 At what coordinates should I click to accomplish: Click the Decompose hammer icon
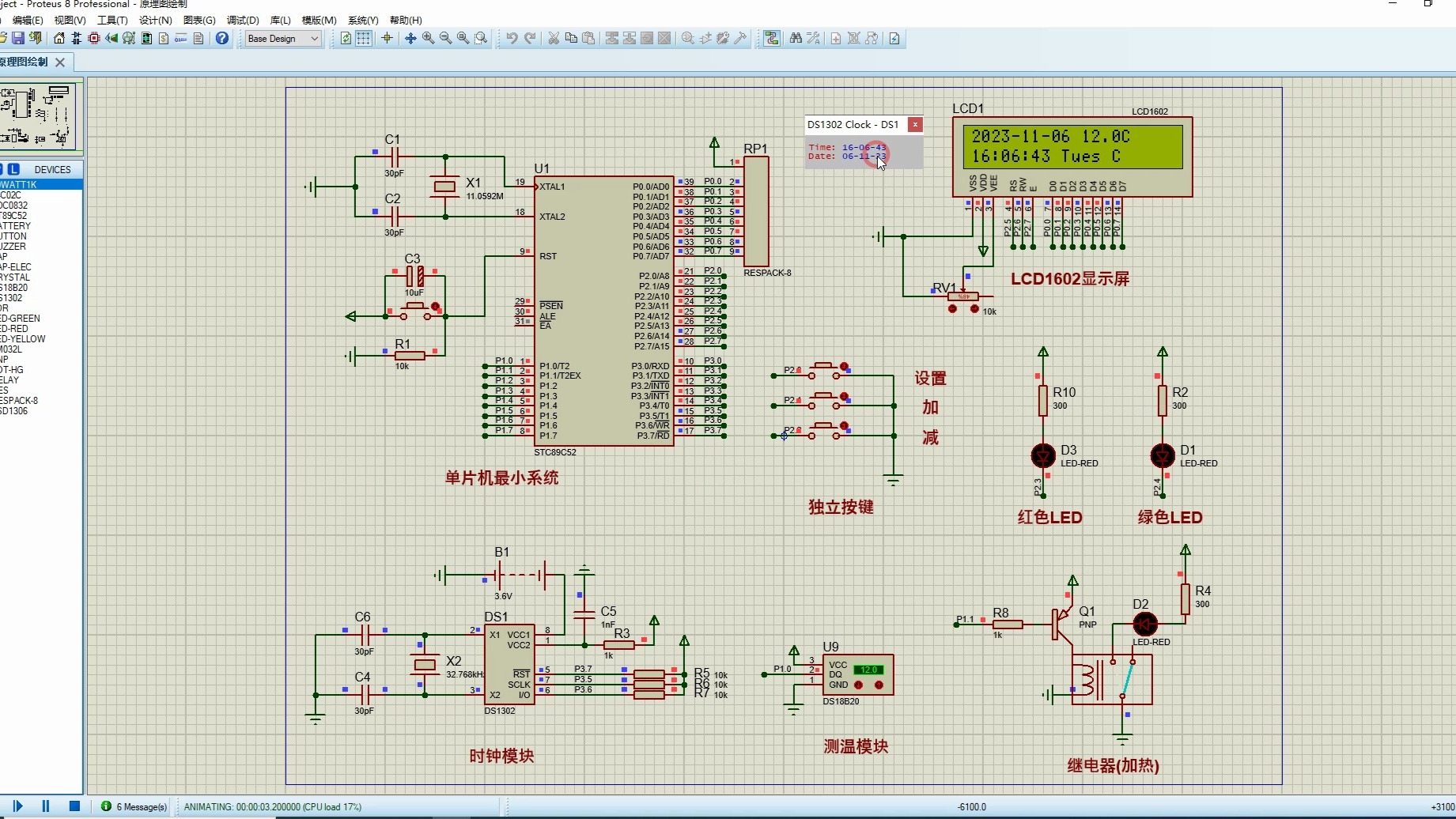(740, 38)
